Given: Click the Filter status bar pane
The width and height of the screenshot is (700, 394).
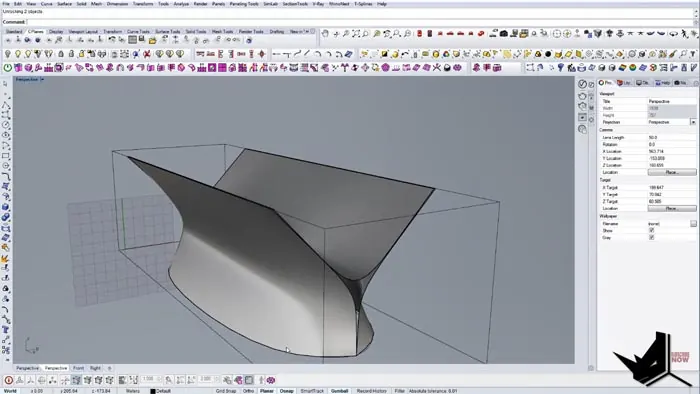Looking at the screenshot, I should 399,391.
